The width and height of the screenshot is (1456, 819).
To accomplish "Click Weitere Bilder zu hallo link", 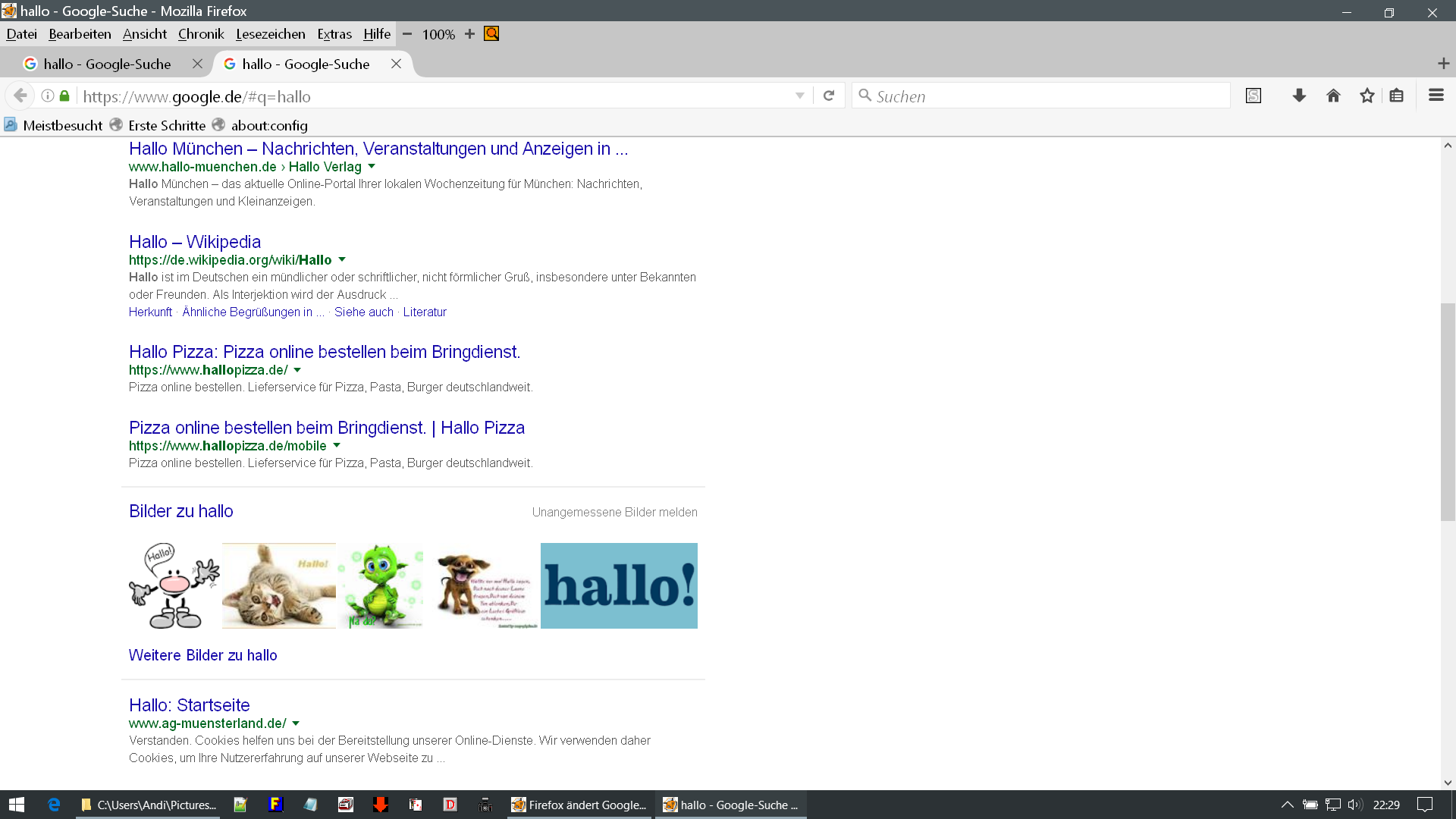I will click(202, 655).
